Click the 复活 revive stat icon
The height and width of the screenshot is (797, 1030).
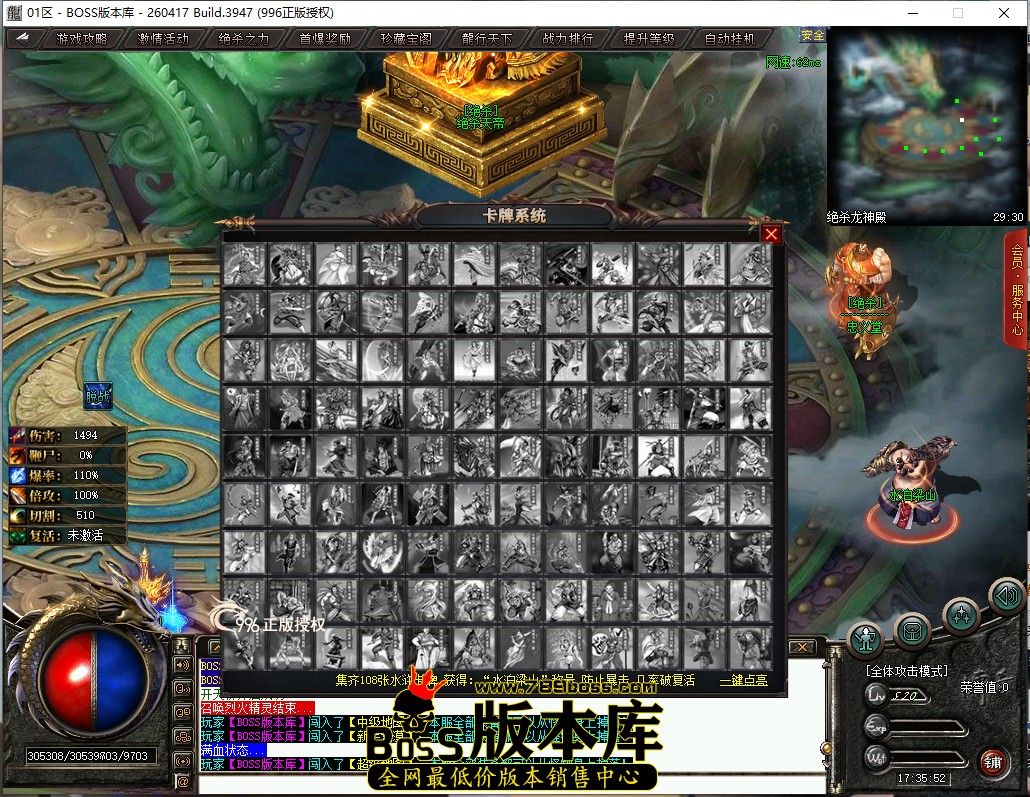(17, 535)
